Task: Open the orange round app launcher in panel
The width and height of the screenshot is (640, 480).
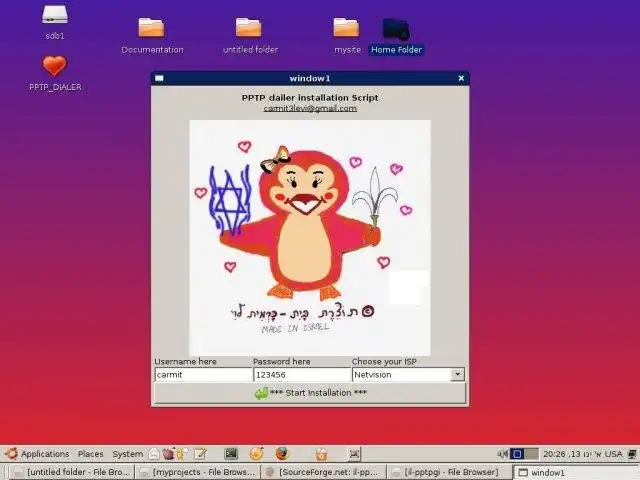Action: (257, 453)
